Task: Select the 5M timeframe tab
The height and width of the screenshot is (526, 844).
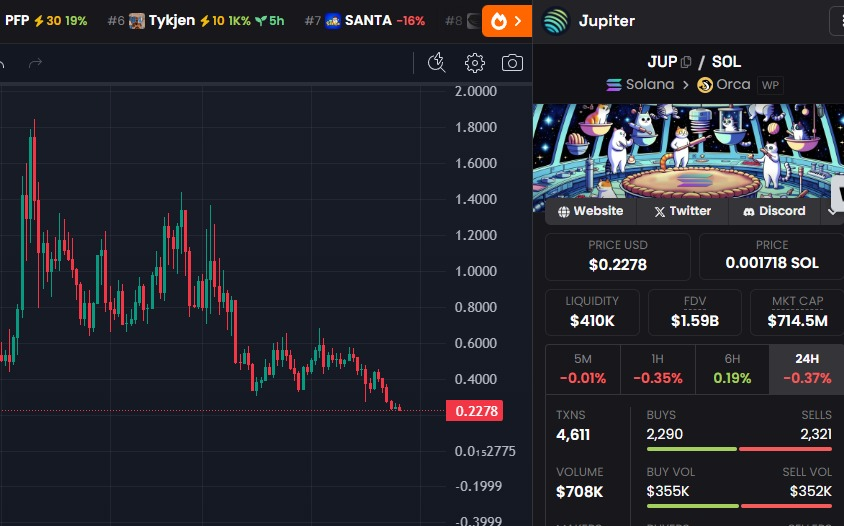Action: coord(583,369)
